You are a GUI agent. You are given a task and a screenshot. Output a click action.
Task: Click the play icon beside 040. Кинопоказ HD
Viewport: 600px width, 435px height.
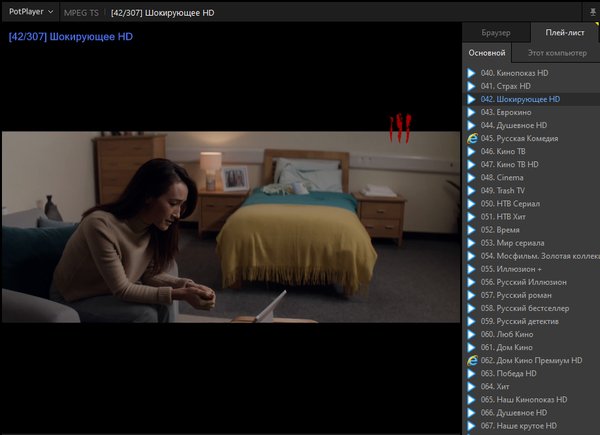472,73
